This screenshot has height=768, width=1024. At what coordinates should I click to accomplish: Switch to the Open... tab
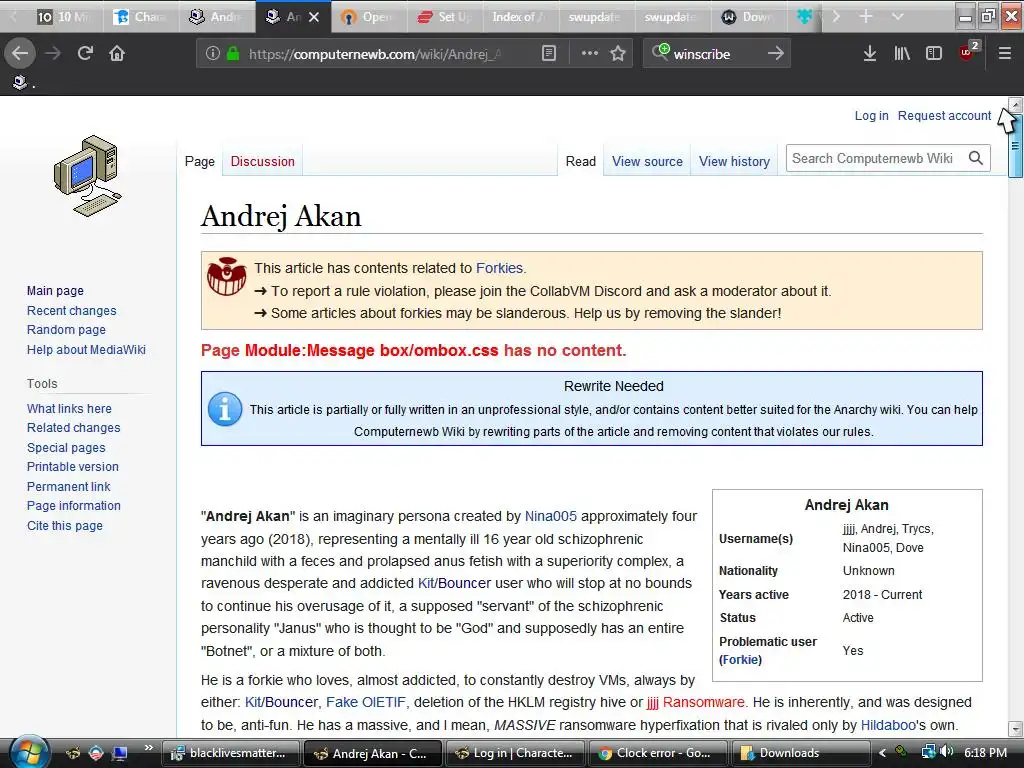coord(369,17)
